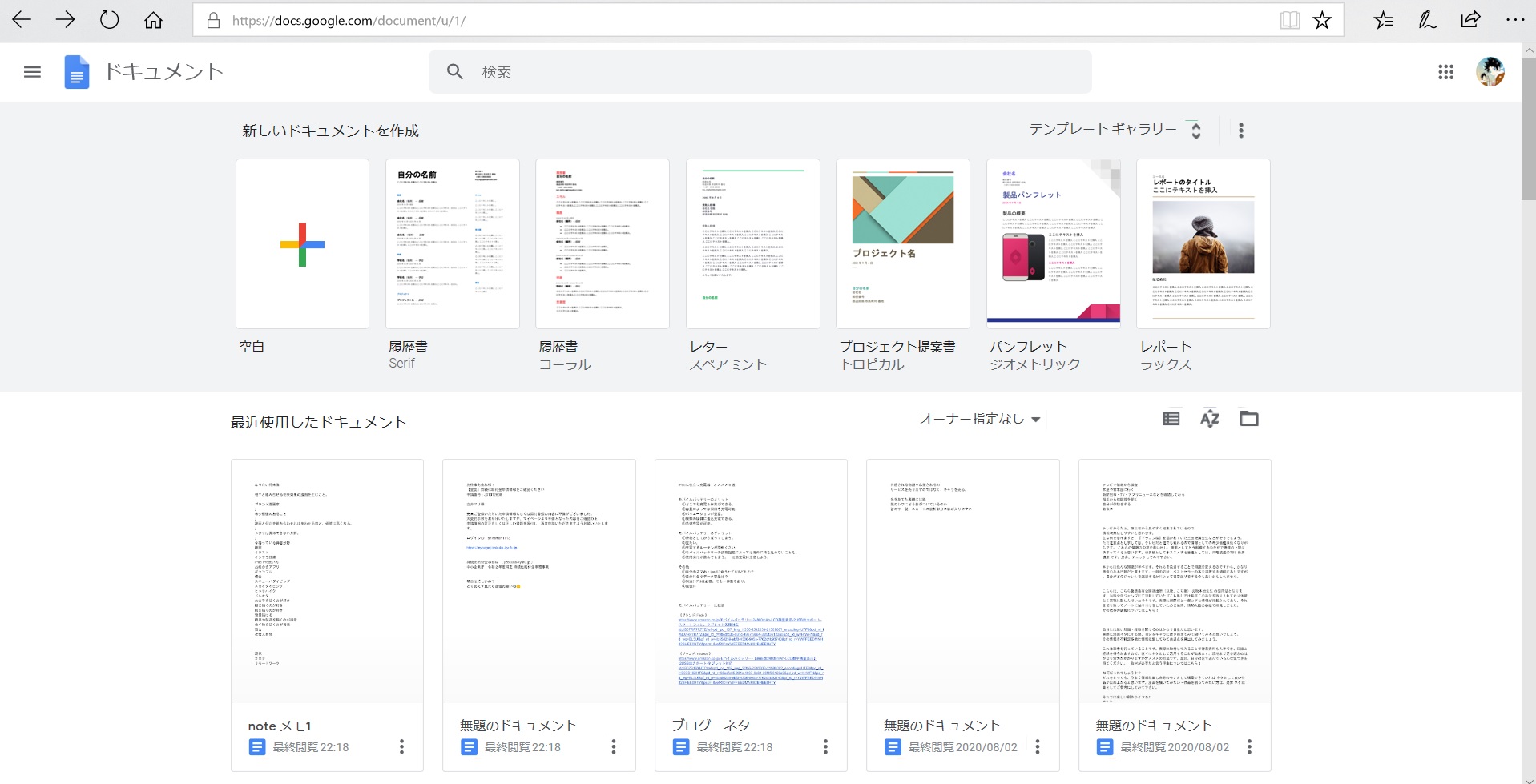Choose the 履歴書 コーラル template
Image resolution: width=1536 pixels, height=784 pixels.
[603, 243]
